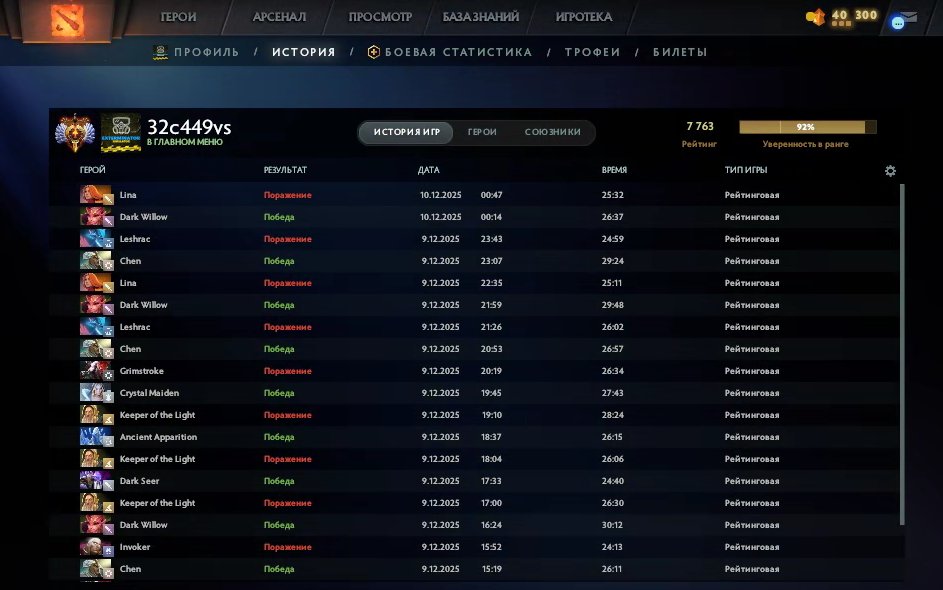The image size is (943, 590).
Task: Click the 92% rank confidence bar
Action: coord(806,126)
